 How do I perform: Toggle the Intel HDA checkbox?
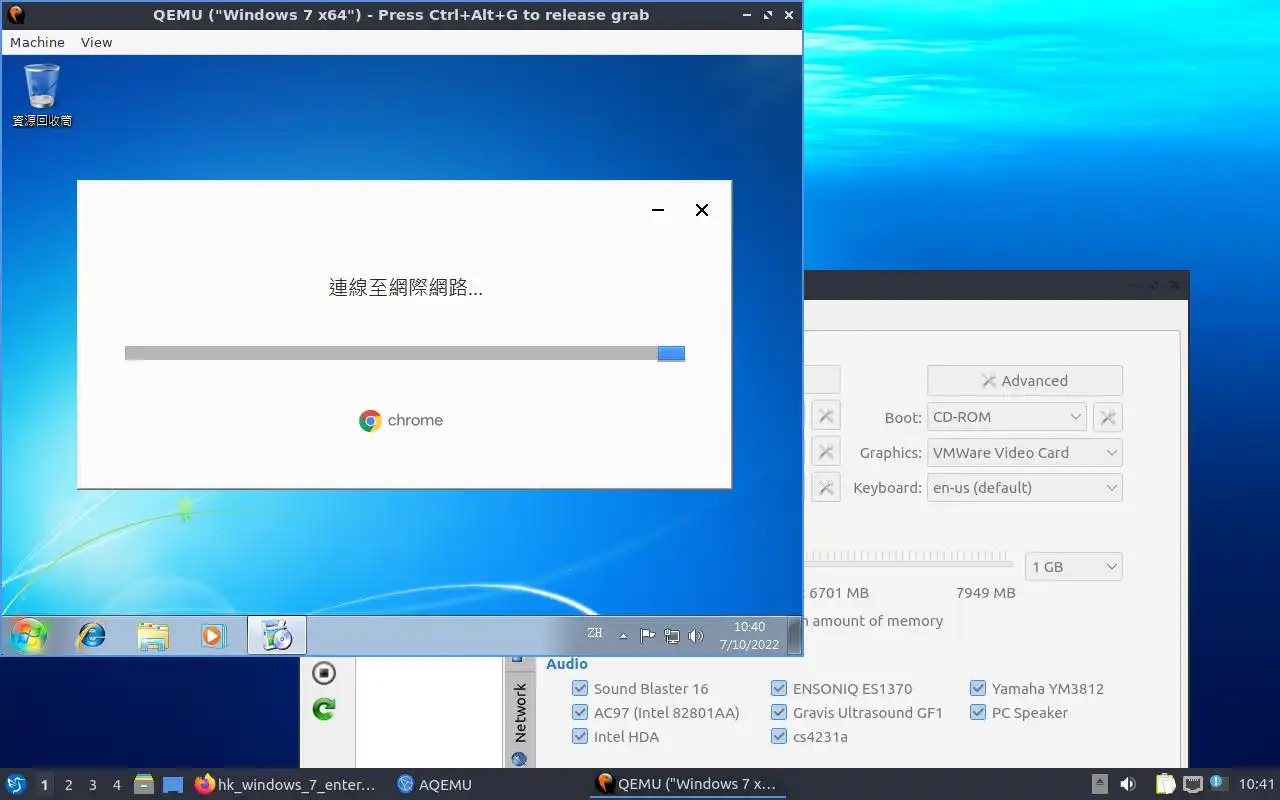tap(580, 737)
